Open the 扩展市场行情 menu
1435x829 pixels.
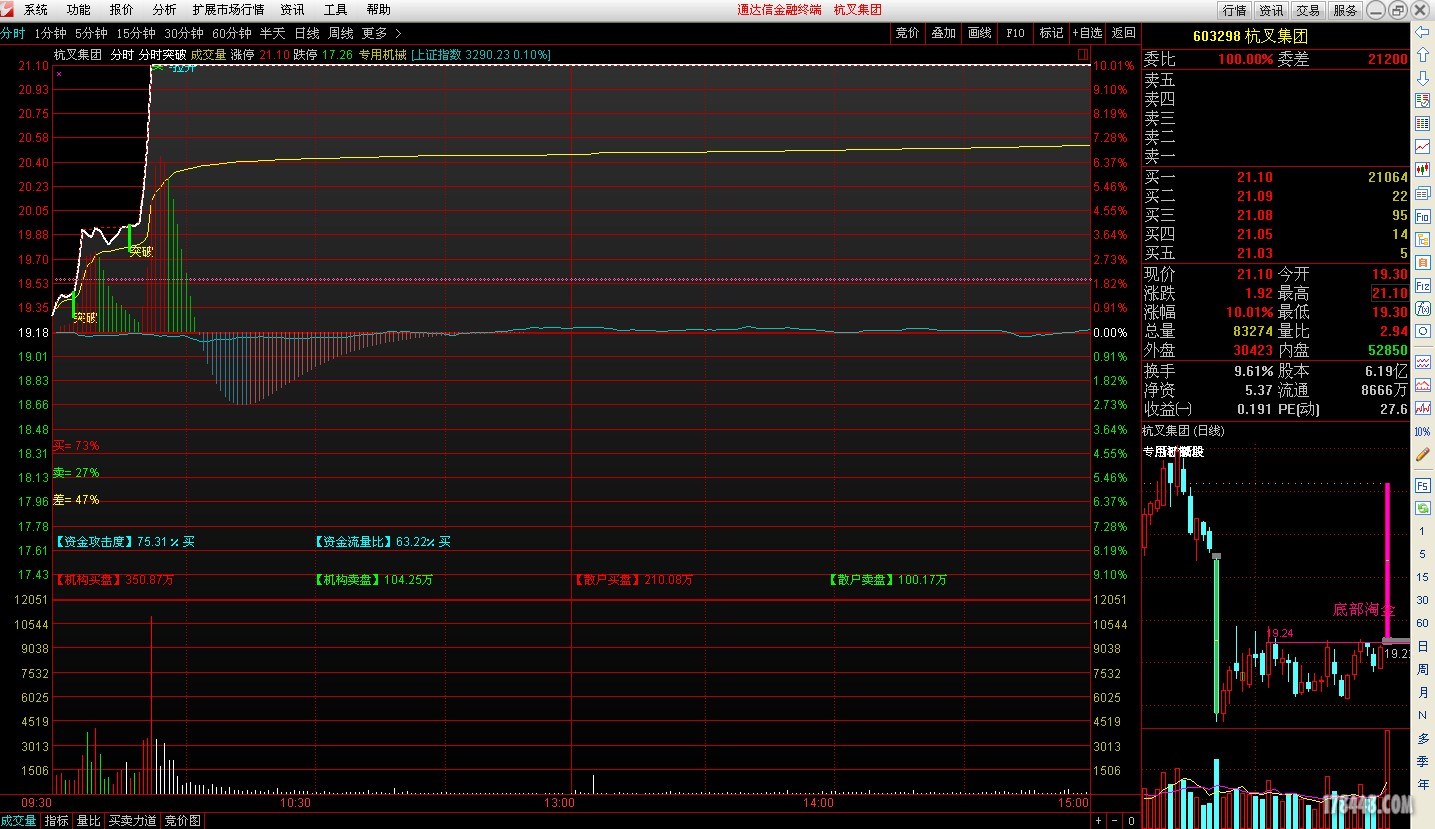click(228, 9)
